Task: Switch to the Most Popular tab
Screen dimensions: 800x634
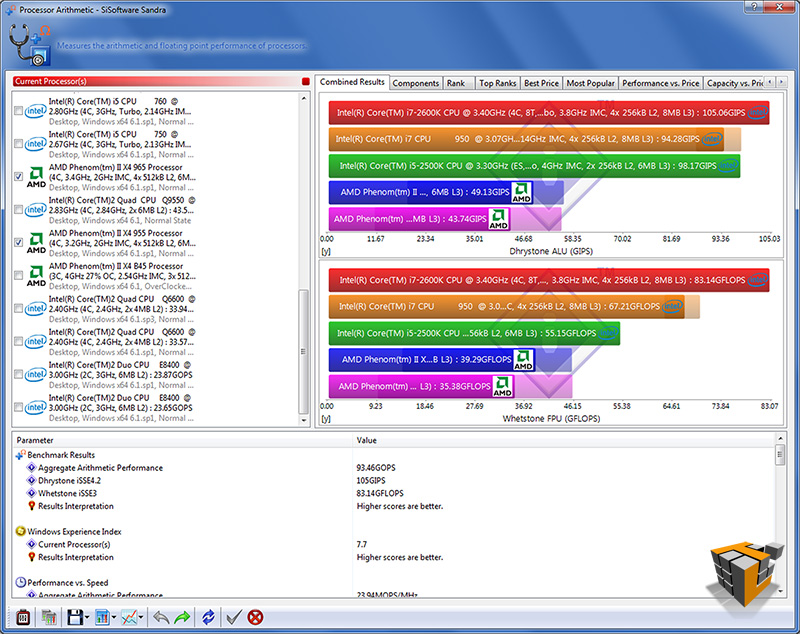Action: pos(590,83)
